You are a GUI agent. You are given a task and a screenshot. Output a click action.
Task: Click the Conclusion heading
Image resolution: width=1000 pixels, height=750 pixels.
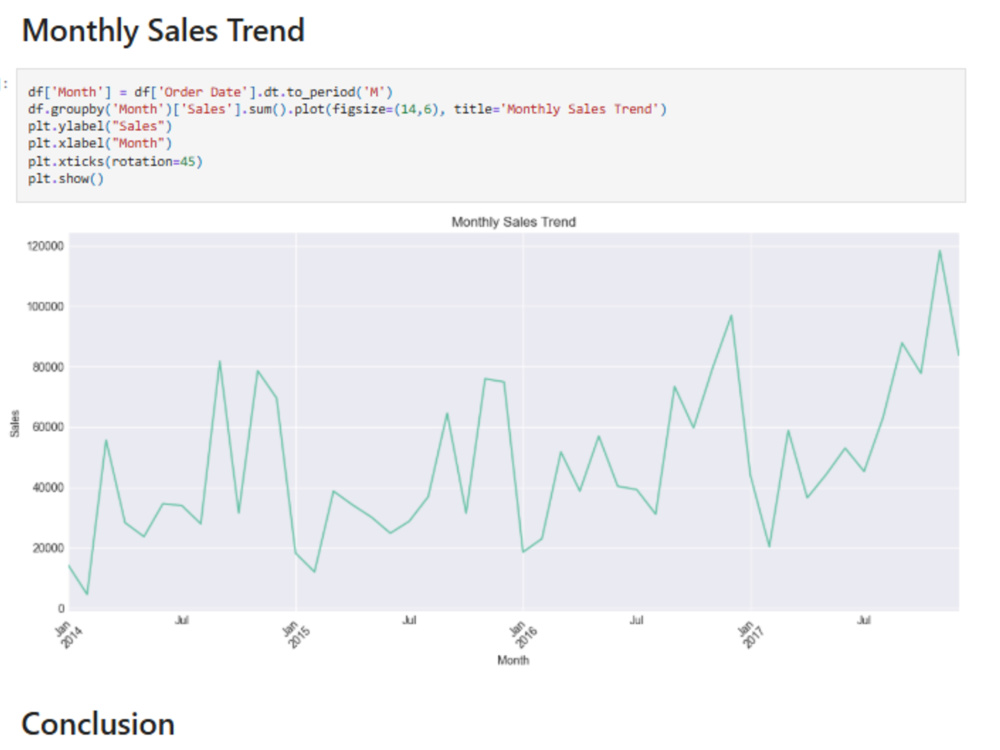pos(98,725)
